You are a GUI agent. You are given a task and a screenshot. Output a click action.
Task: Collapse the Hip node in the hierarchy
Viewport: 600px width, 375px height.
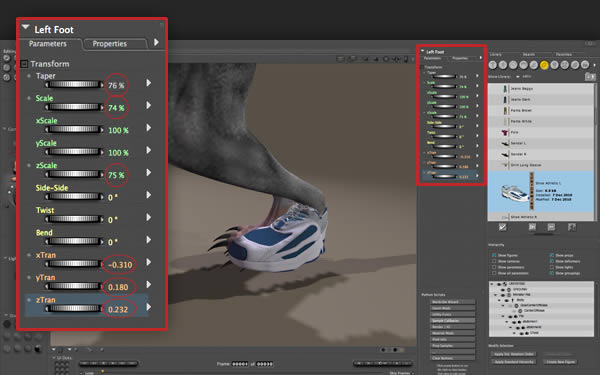coord(503,316)
